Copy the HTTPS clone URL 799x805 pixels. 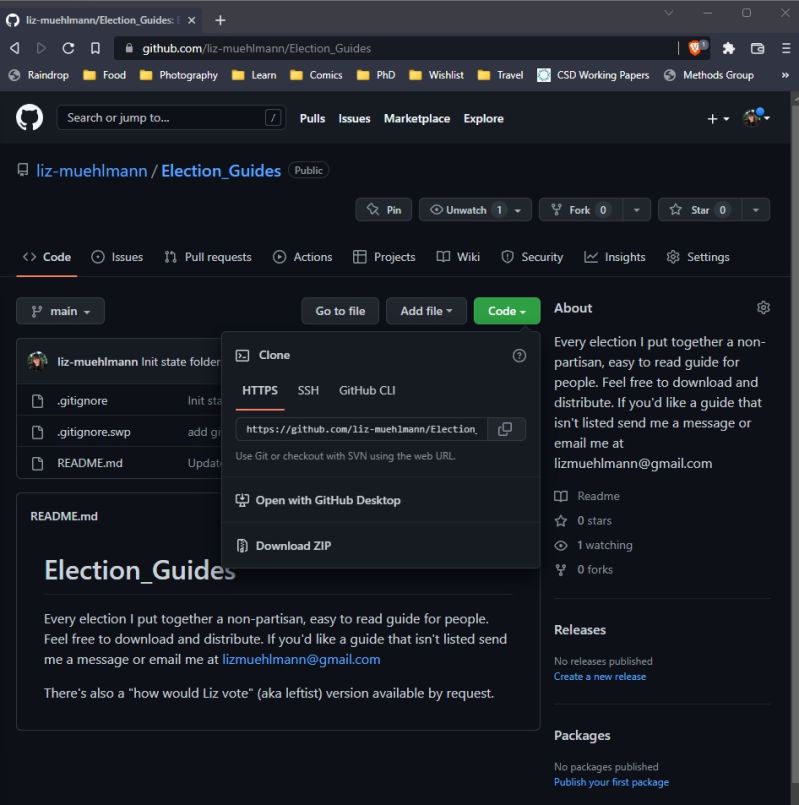click(505, 429)
